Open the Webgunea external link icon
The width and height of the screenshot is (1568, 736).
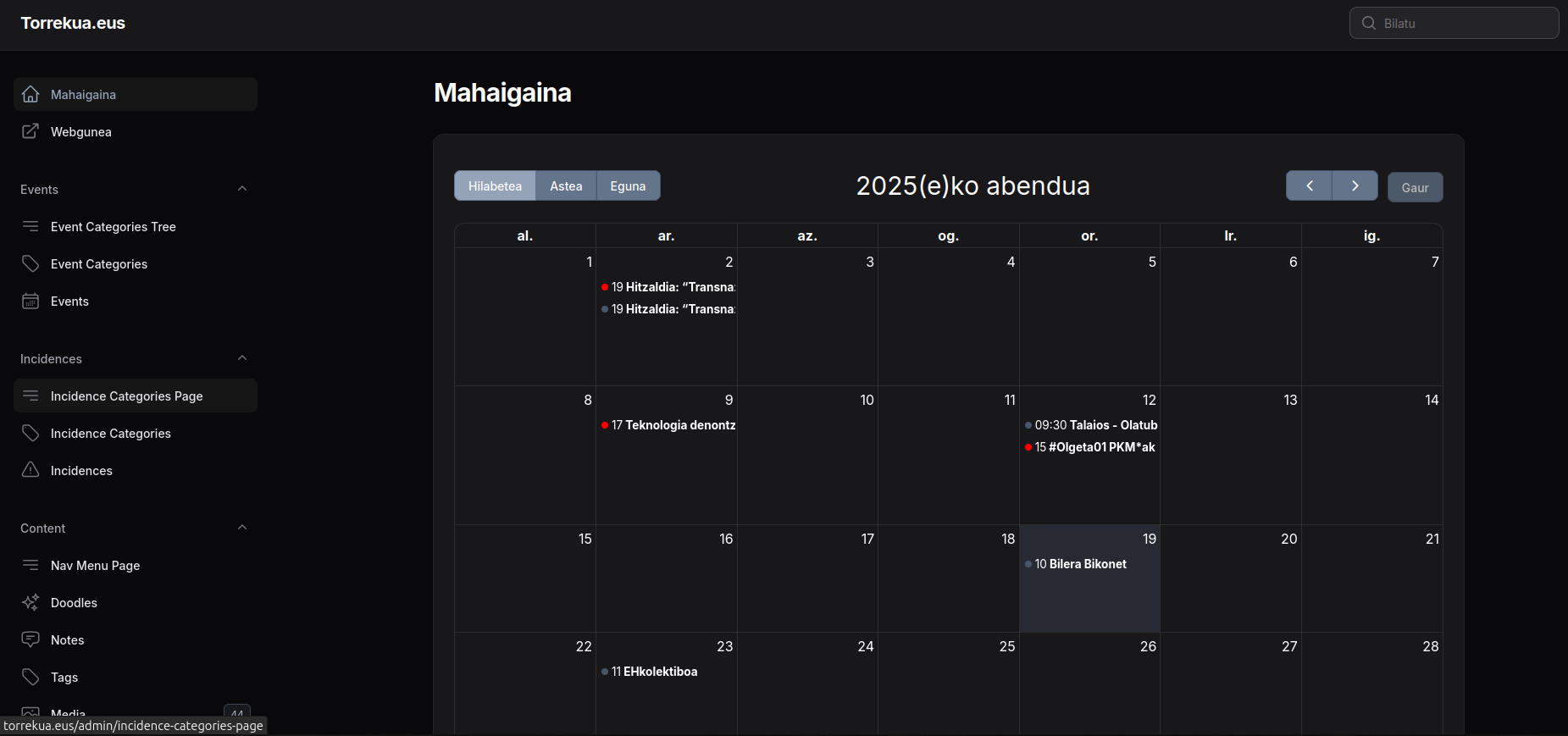pyautogui.click(x=30, y=131)
